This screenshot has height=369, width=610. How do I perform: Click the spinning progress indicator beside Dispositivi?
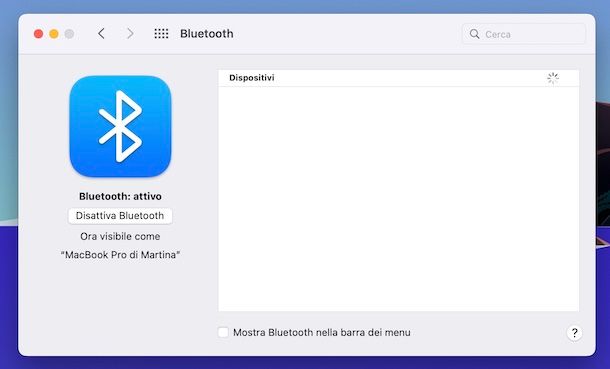pyautogui.click(x=553, y=78)
